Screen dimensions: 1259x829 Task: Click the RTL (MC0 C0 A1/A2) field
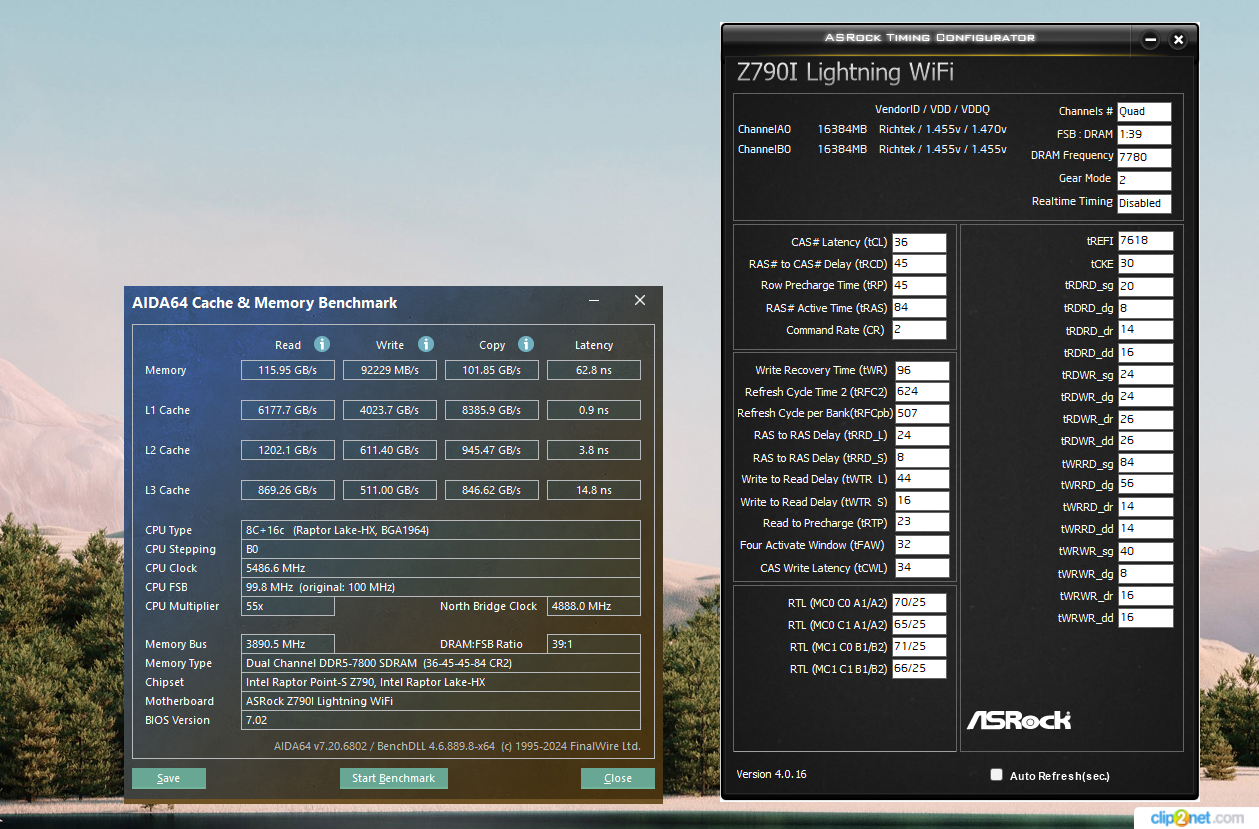click(918, 603)
